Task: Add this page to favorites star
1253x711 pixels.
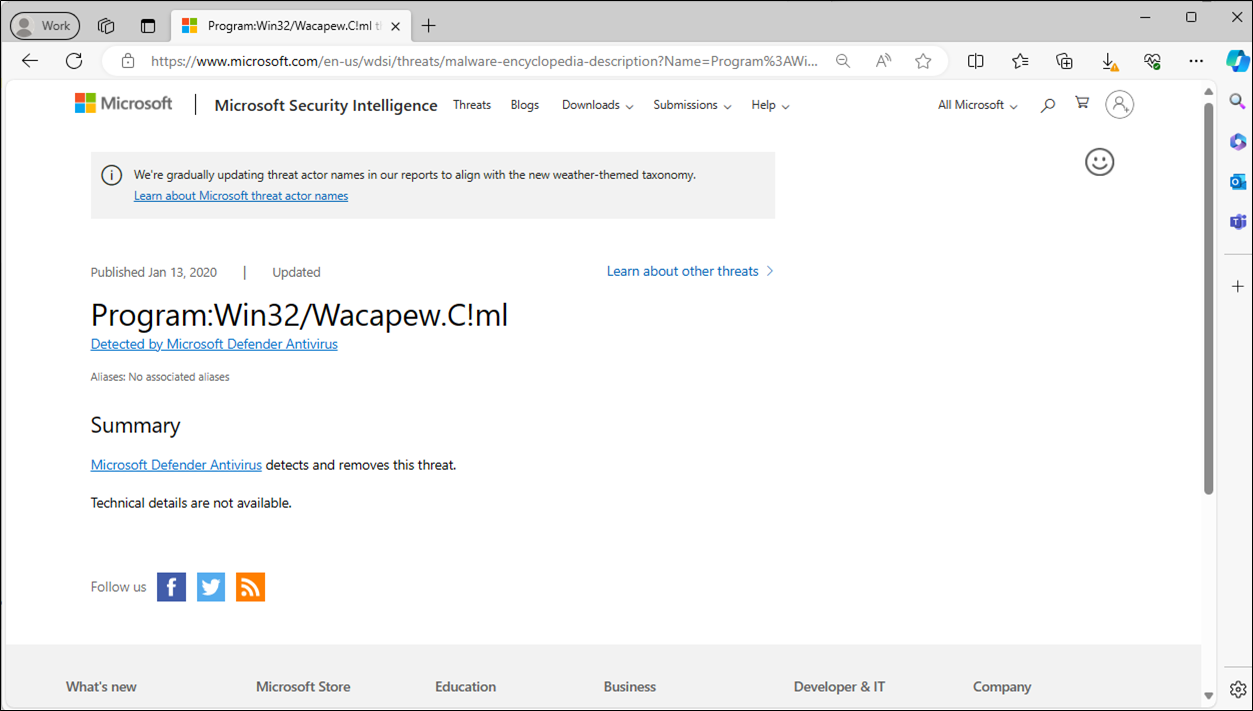Action: tap(923, 61)
